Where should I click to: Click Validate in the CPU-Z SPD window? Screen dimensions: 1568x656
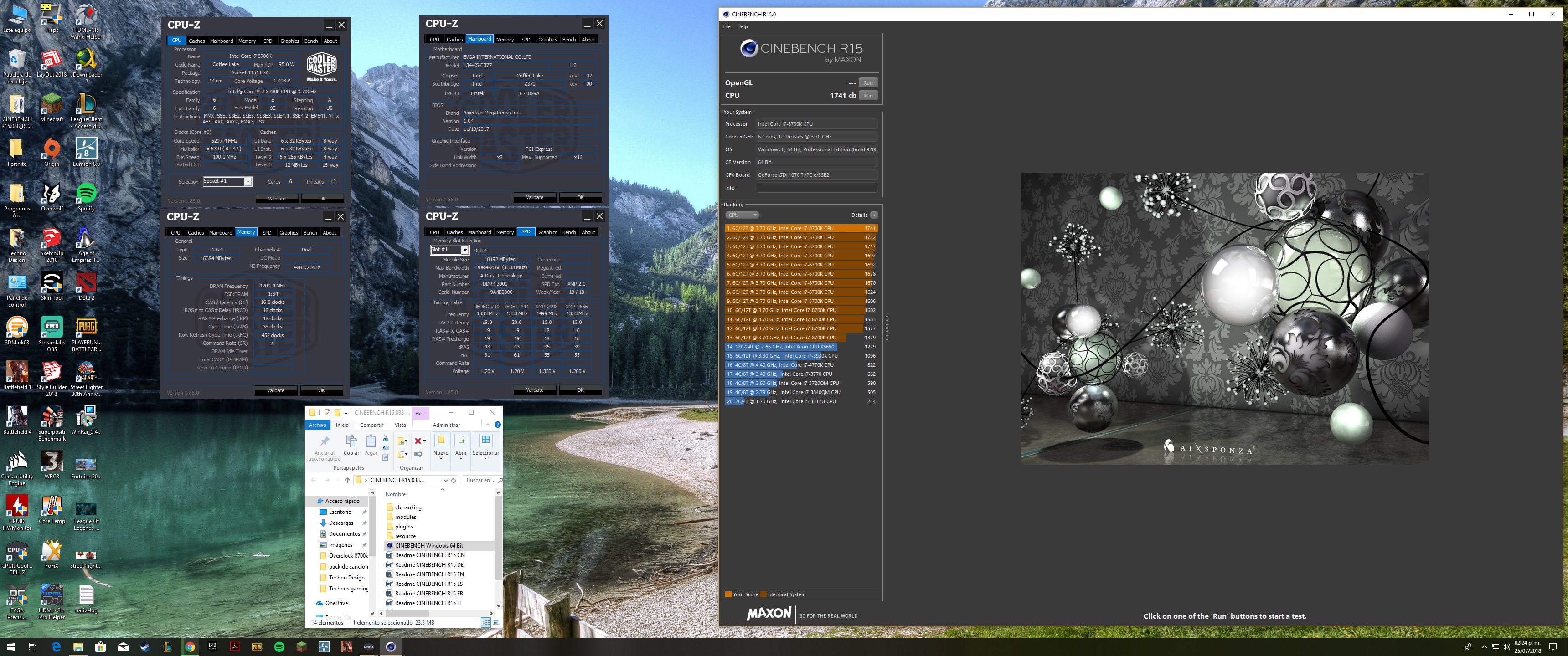[x=534, y=390]
